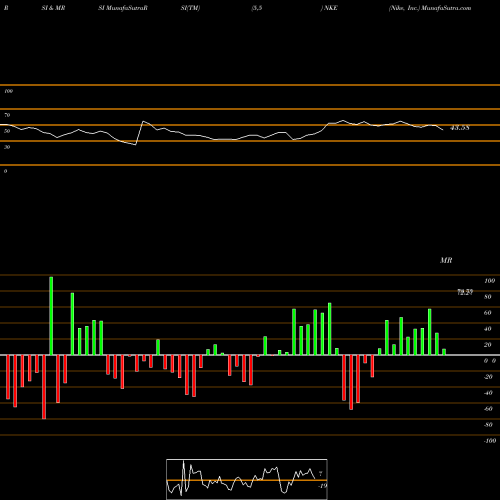
Task: Click the deepest red bar in MR histogram
Action: [x=44, y=387]
